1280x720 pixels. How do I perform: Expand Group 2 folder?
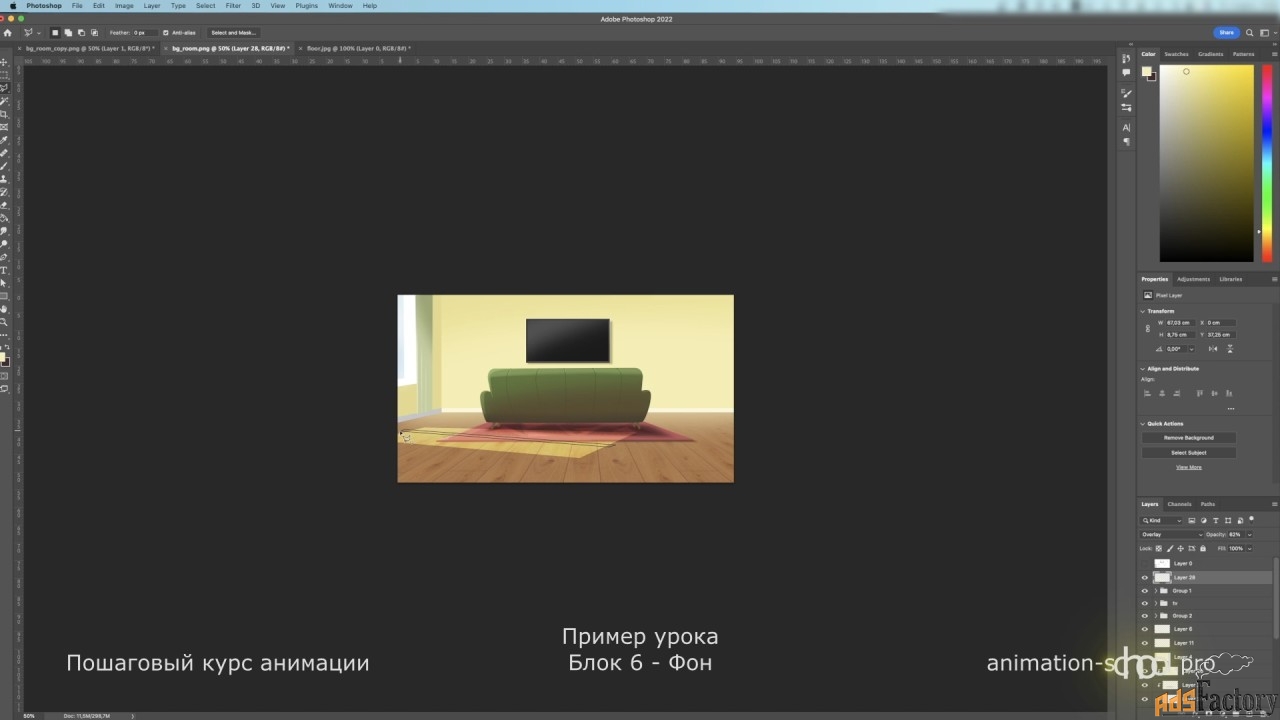click(x=1156, y=616)
